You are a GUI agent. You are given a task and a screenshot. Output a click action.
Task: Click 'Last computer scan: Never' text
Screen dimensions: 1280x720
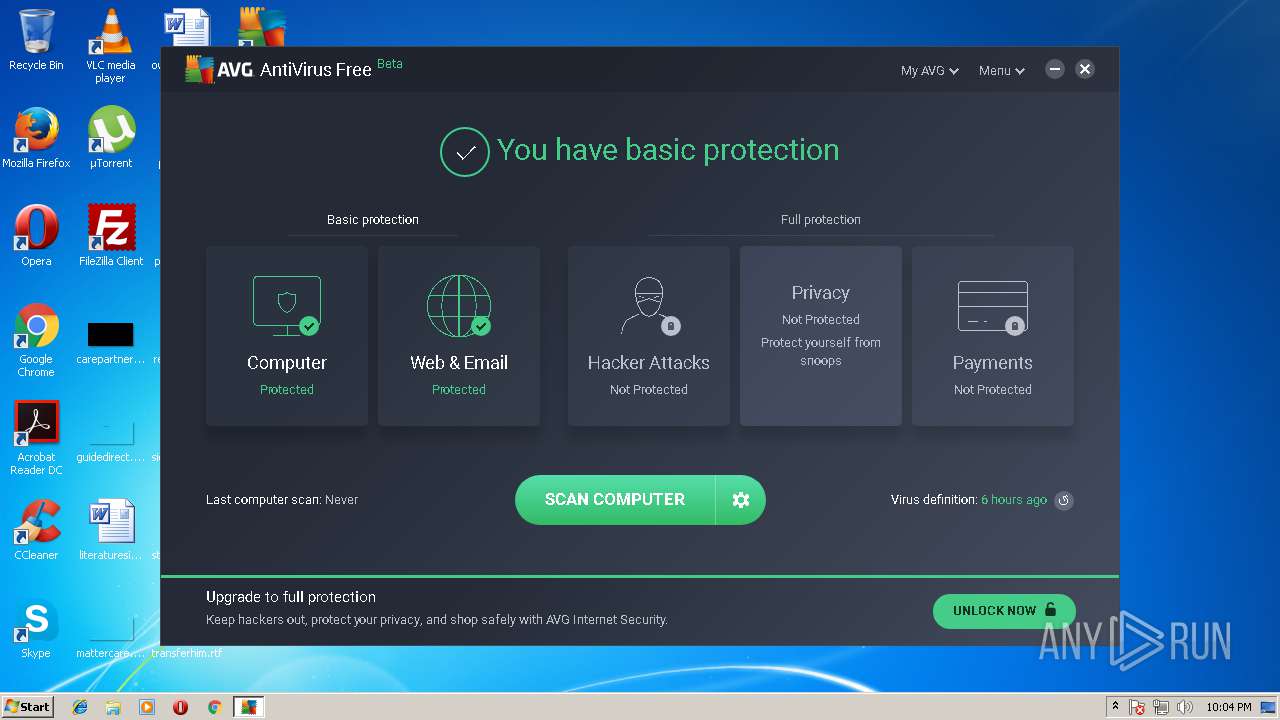[282, 500]
